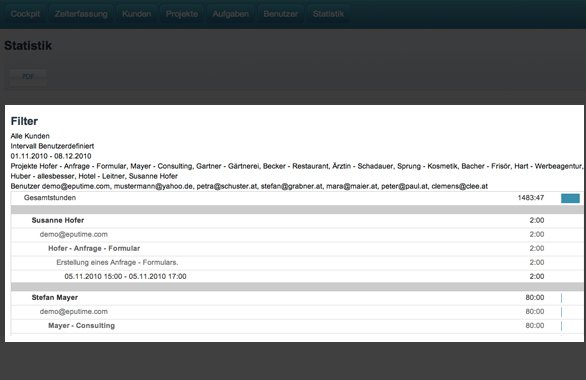Click the Stefan Mayer 80:00 value
The height and width of the screenshot is (380, 586).
pos(535,298)
